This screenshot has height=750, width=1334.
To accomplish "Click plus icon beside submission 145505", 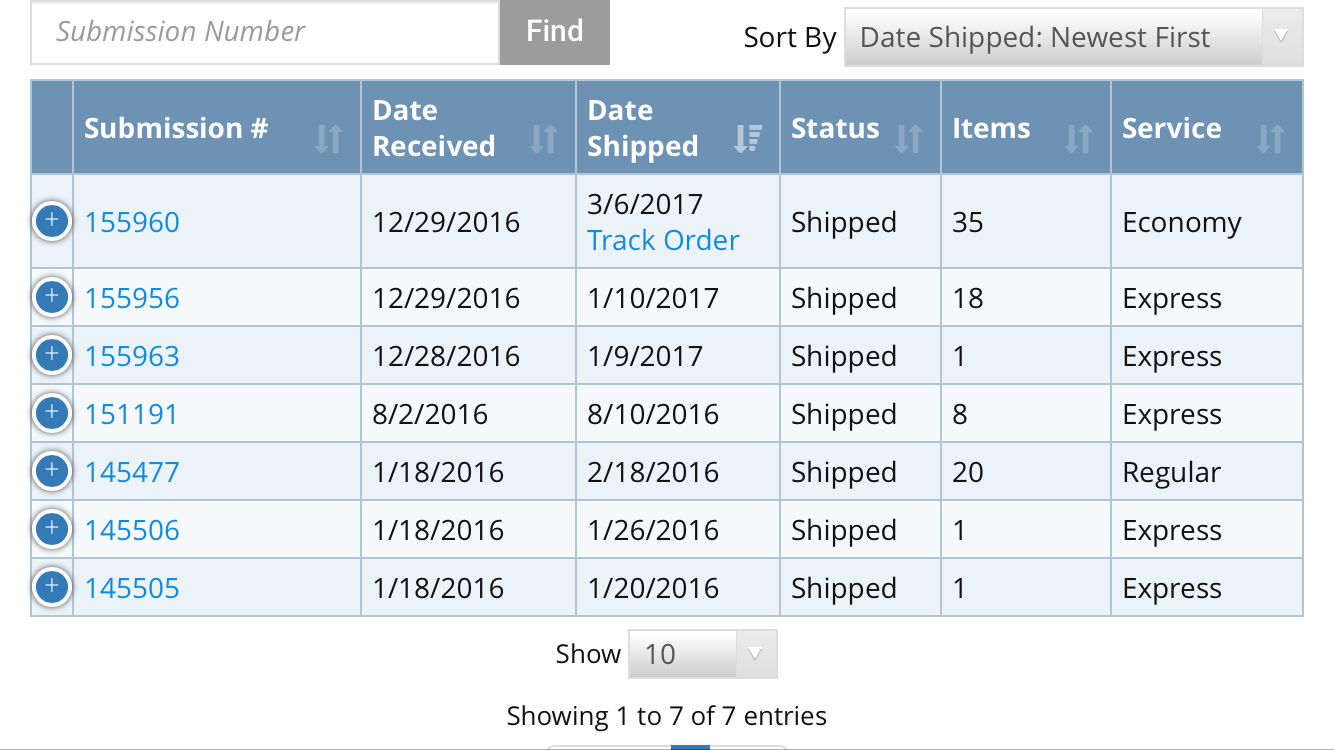I will [x=52, y=587].
